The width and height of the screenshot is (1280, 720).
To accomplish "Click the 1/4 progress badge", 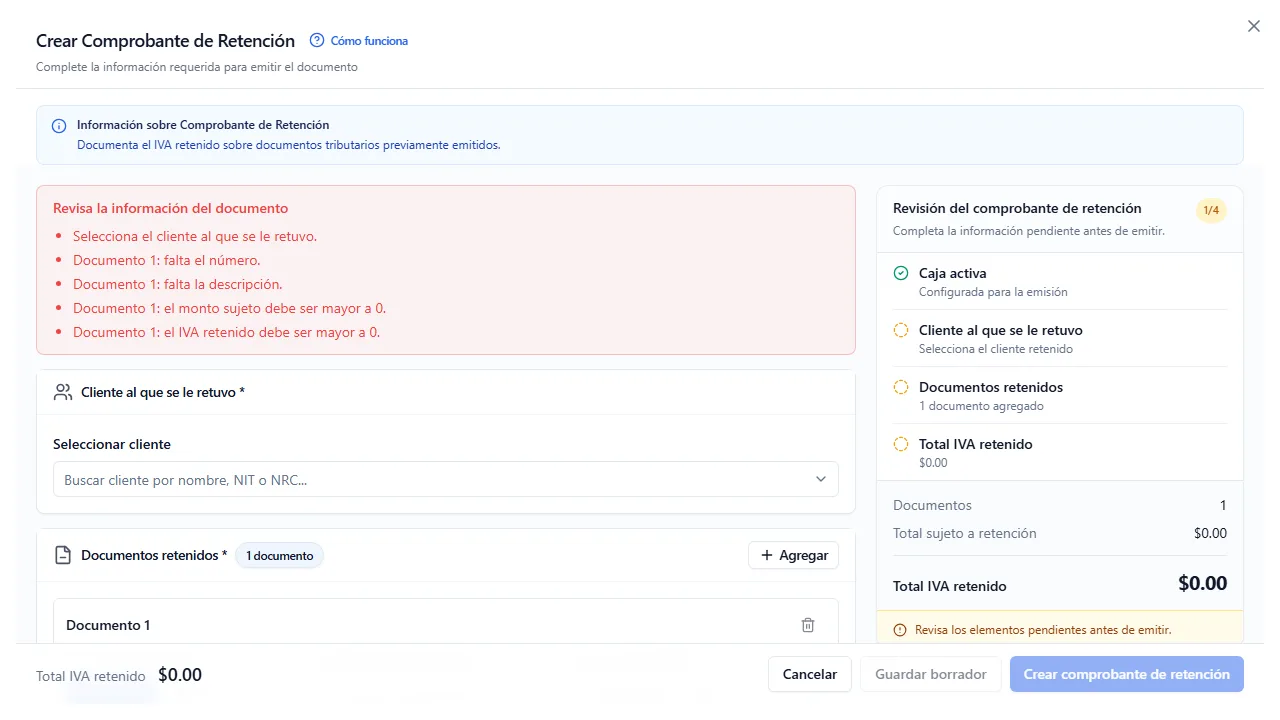I will tap(1211, 210).
